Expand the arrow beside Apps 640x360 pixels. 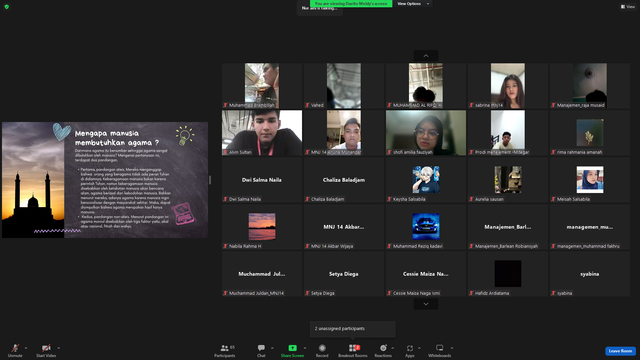point(419,348)
